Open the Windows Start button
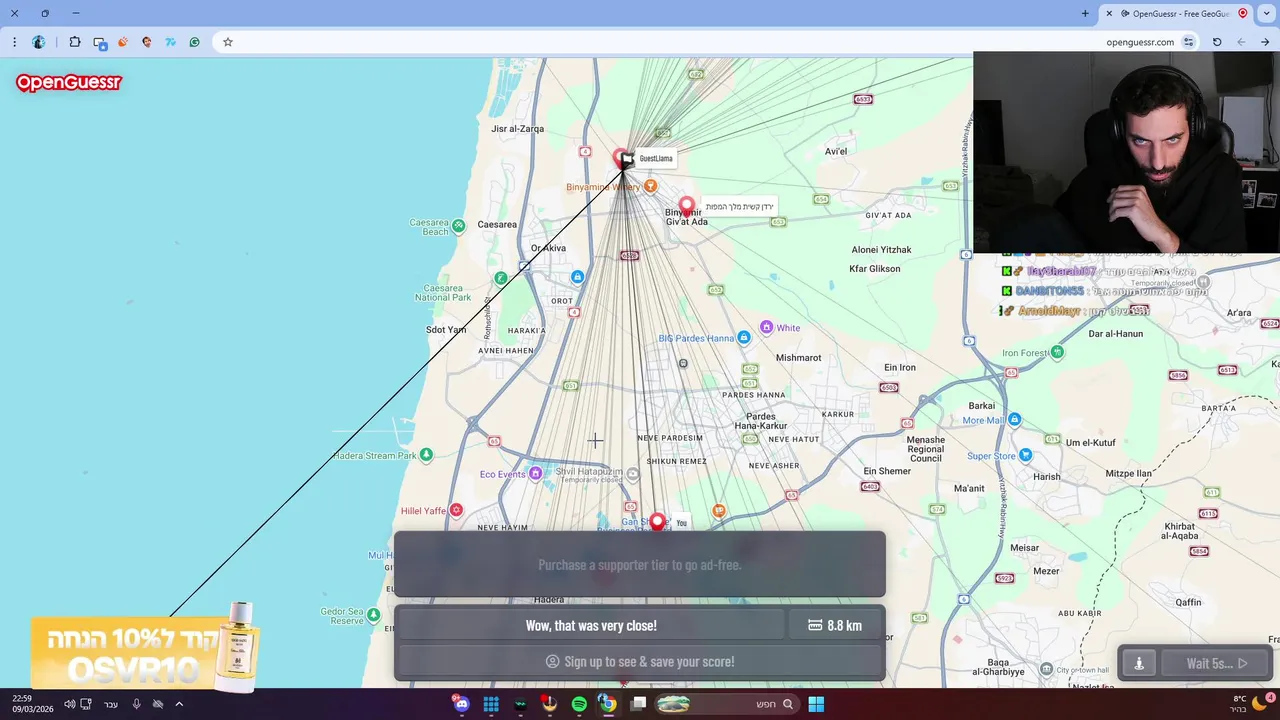This screenshot has width=1280, height=720. coord(816,704)
